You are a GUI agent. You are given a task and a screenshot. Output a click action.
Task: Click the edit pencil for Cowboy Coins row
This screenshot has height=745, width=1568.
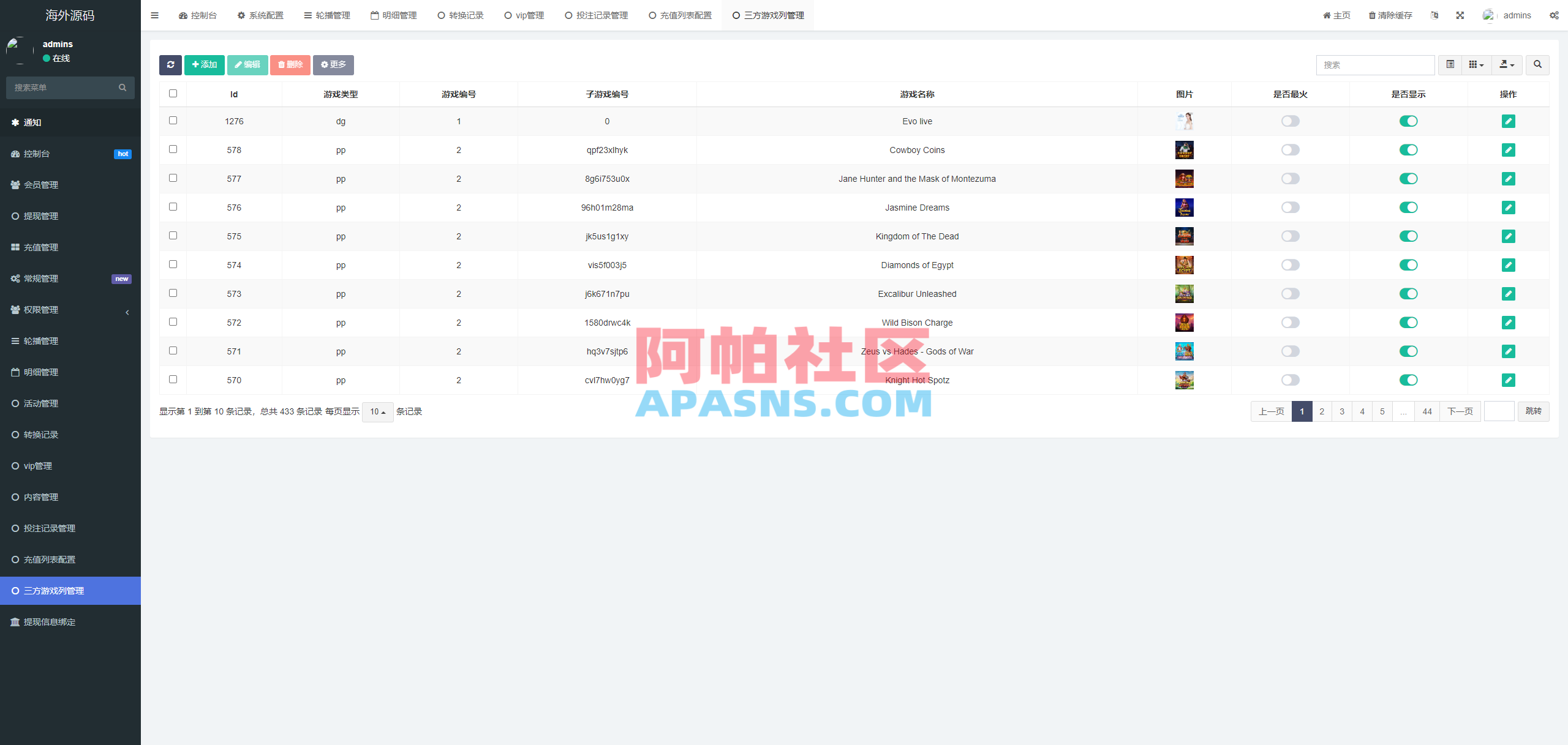pyautogui.click(x=1508, y=150)
